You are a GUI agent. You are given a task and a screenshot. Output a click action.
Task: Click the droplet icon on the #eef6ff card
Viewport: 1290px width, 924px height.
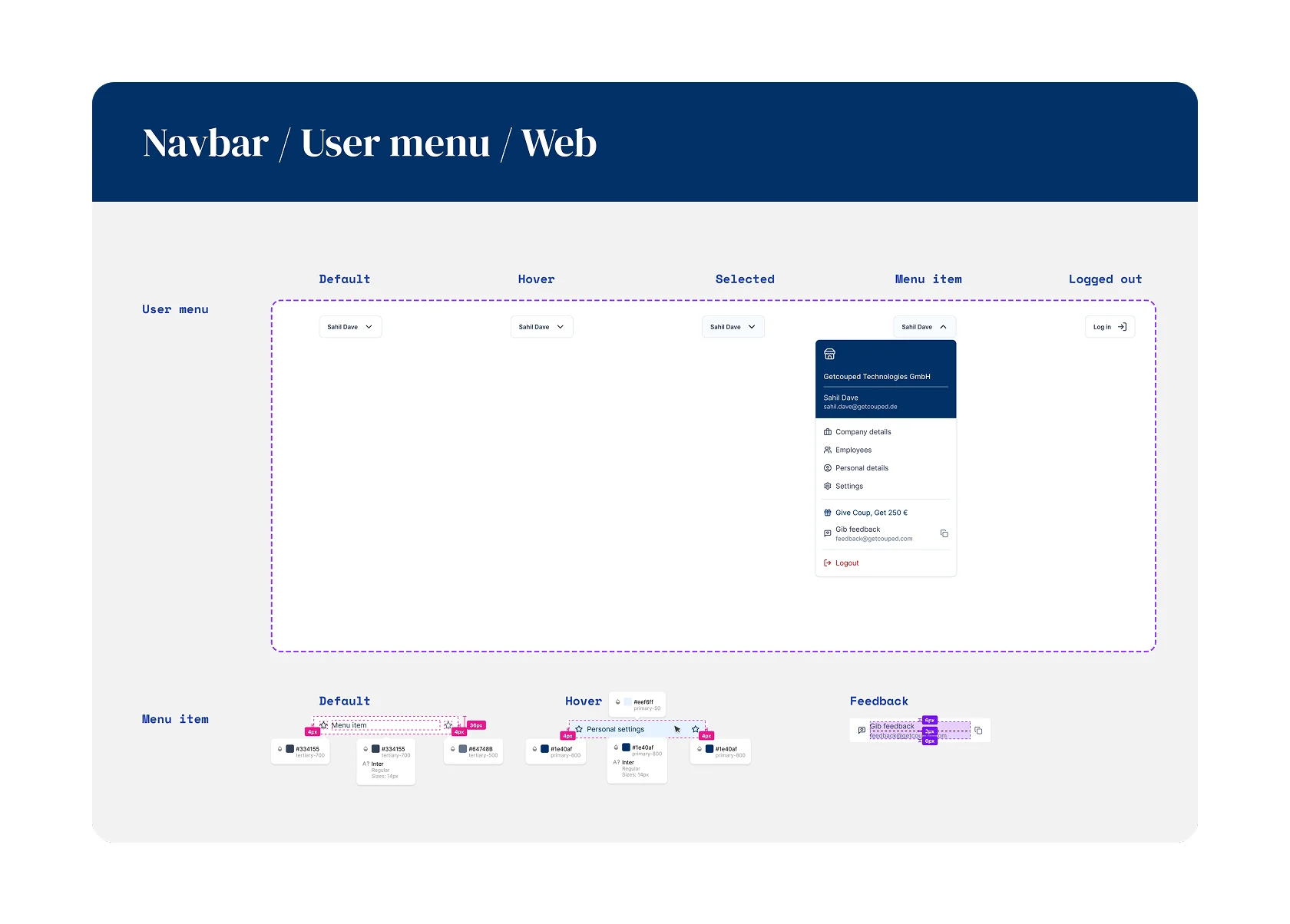pyautogui.click(x=618, y=702)
